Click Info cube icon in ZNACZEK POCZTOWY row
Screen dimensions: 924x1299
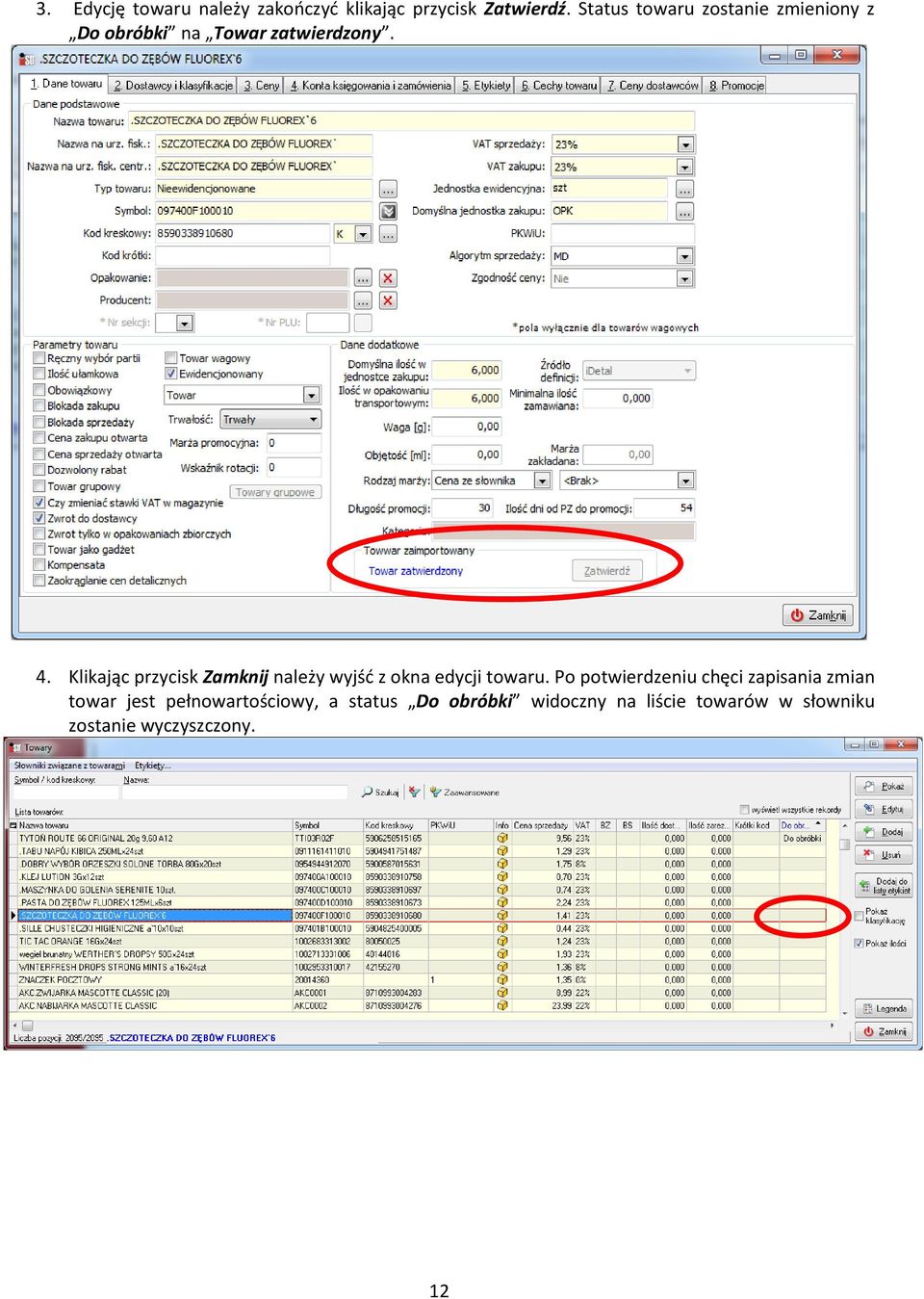501,979
